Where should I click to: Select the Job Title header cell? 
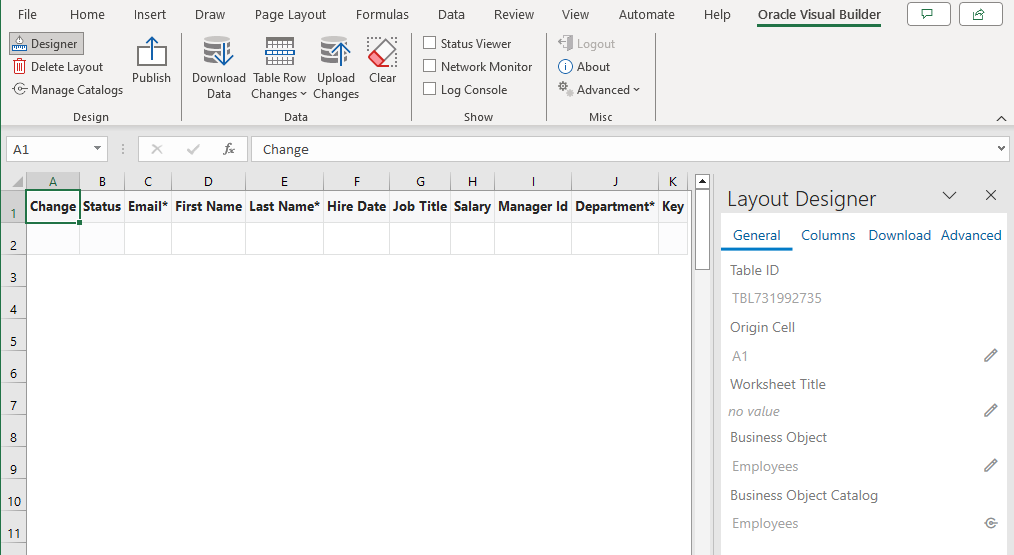[x=420, y=206]
